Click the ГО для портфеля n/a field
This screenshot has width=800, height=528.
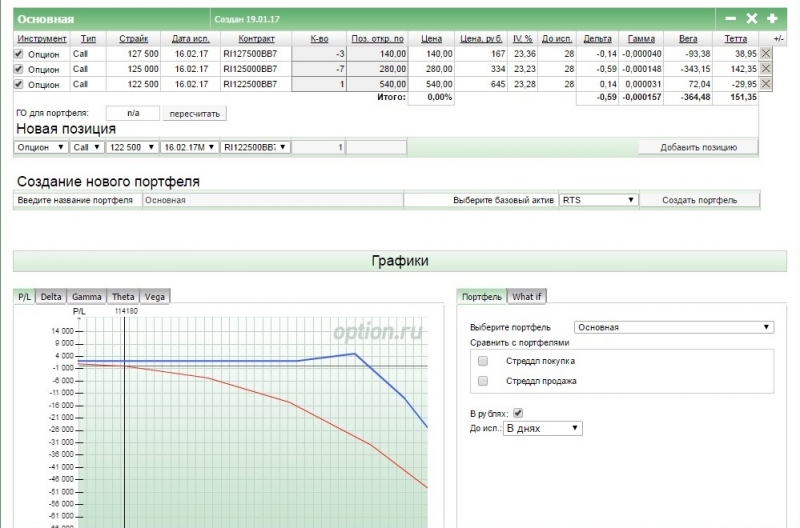point(133,113)
